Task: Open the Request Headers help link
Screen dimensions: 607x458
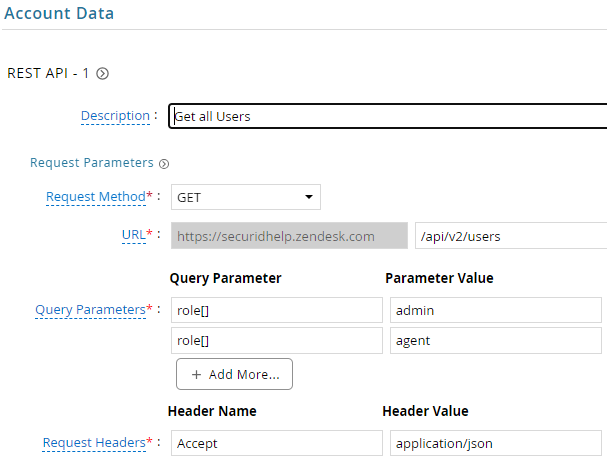Action: [94, 443]
